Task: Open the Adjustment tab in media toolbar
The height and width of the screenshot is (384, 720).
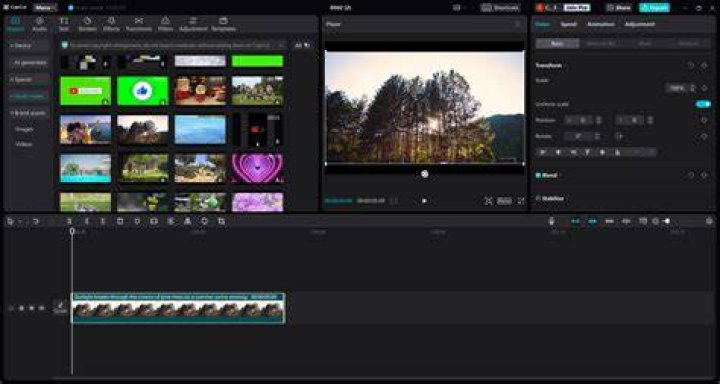Action: point(193,24)
